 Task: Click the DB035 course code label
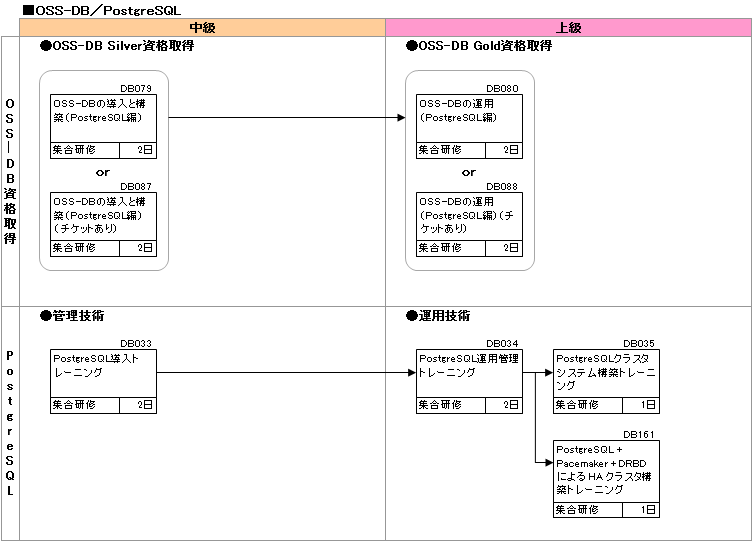639,344
